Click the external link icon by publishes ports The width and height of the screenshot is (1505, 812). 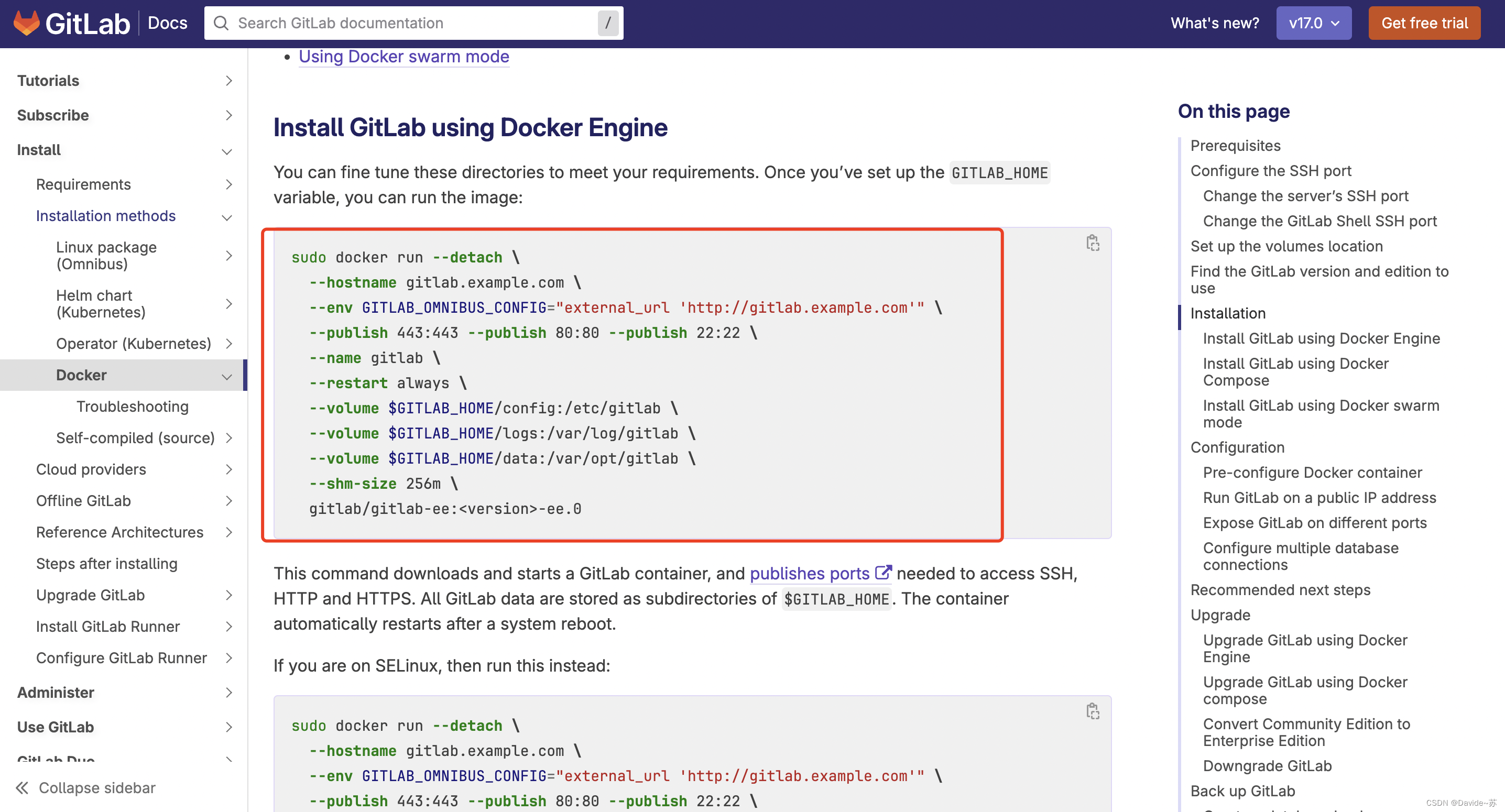(883, 573)
